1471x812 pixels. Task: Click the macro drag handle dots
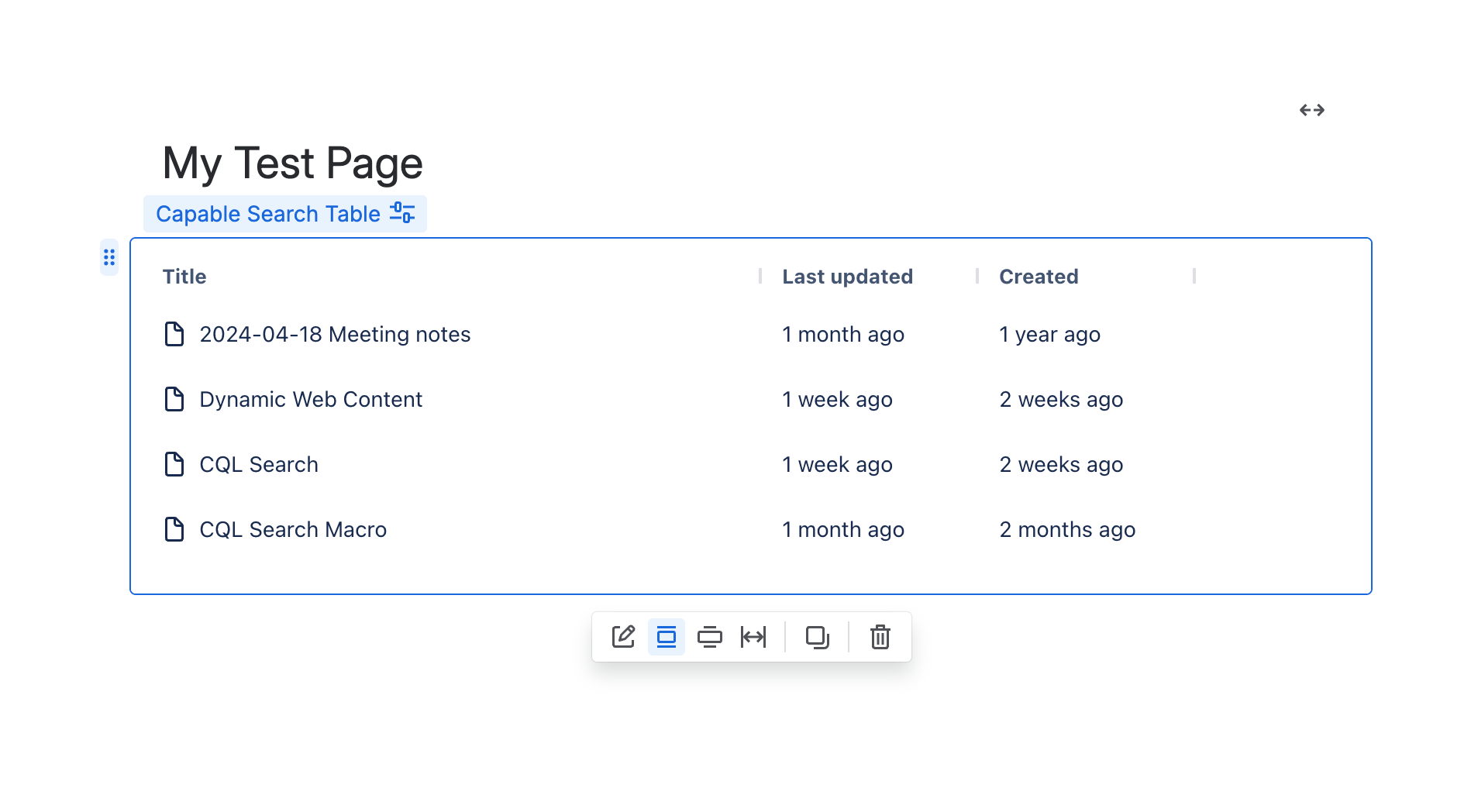pyautogui.click(x=109, y=257)
